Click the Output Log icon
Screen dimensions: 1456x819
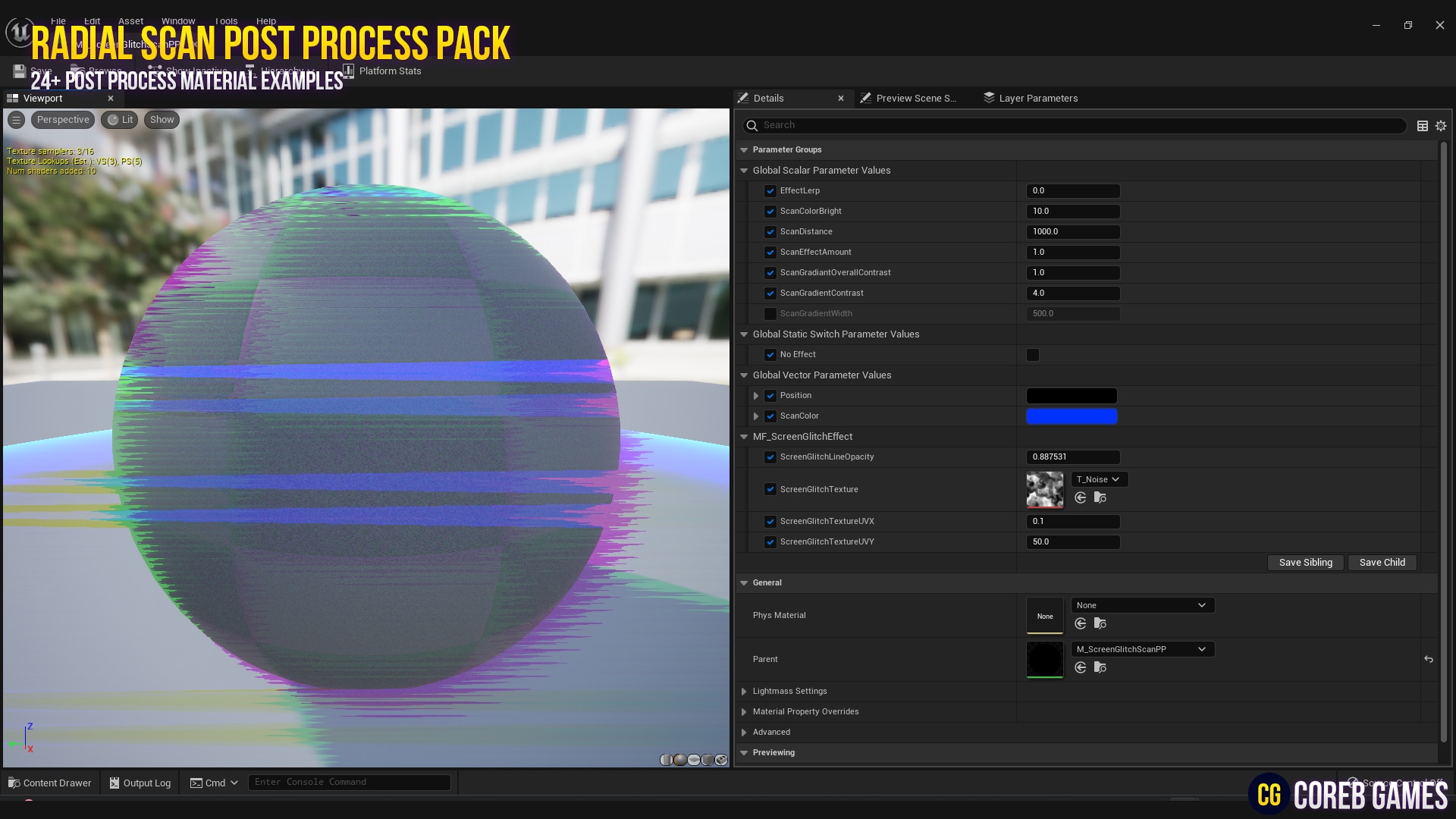114,783
